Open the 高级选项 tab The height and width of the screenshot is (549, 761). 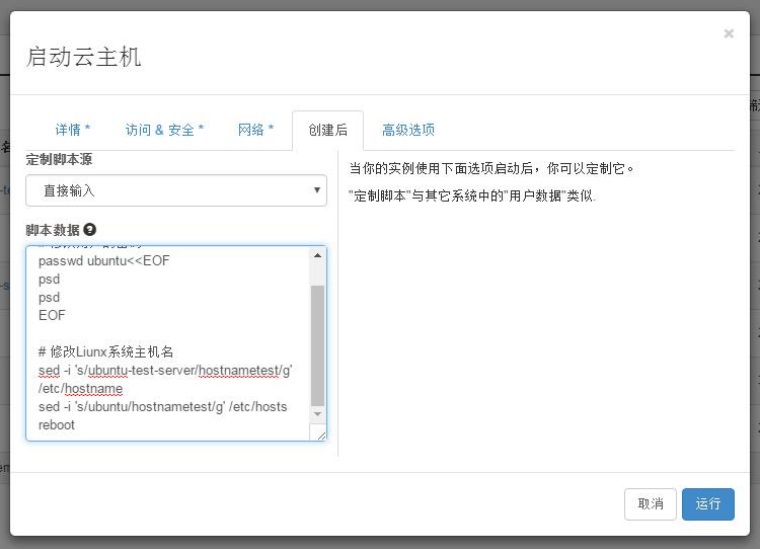(408, 130)
